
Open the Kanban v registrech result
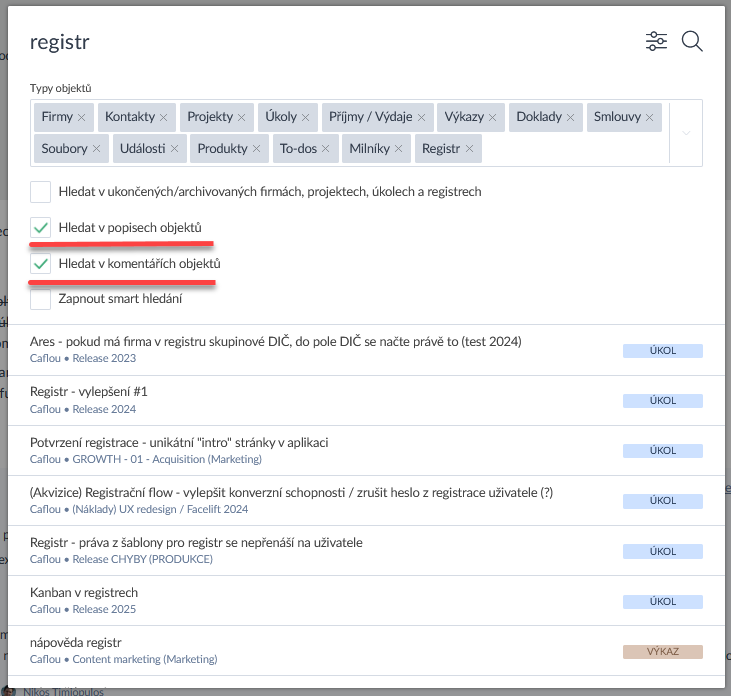click(x=84, y=592)
